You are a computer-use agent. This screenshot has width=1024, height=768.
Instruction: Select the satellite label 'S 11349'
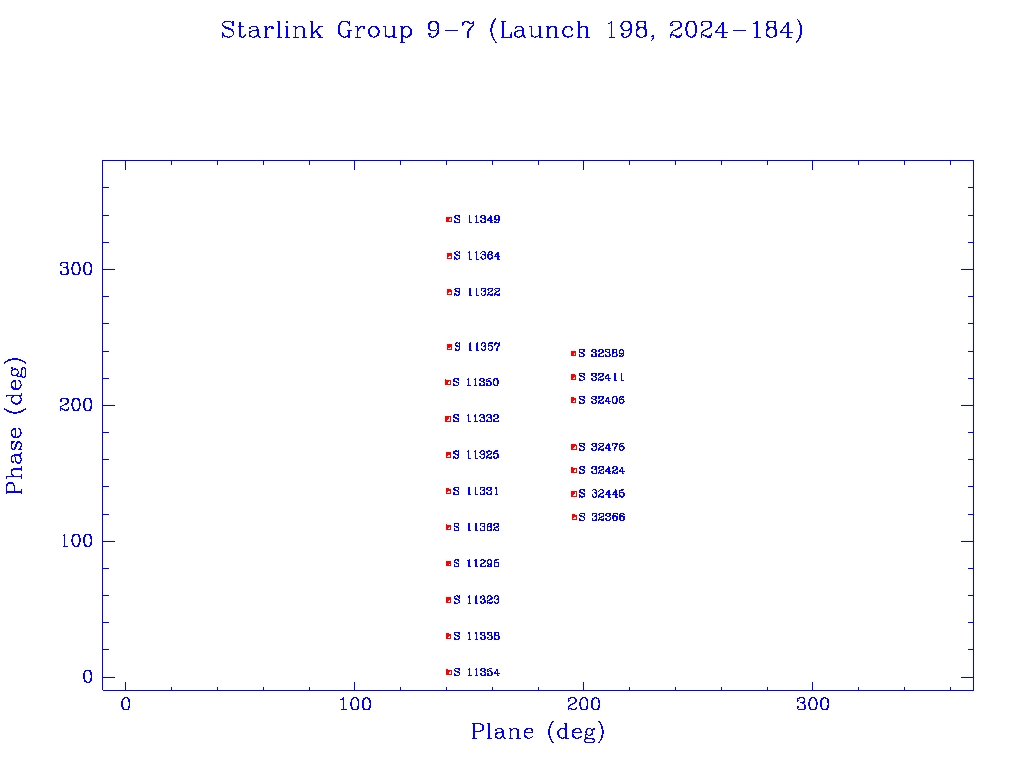477,219
